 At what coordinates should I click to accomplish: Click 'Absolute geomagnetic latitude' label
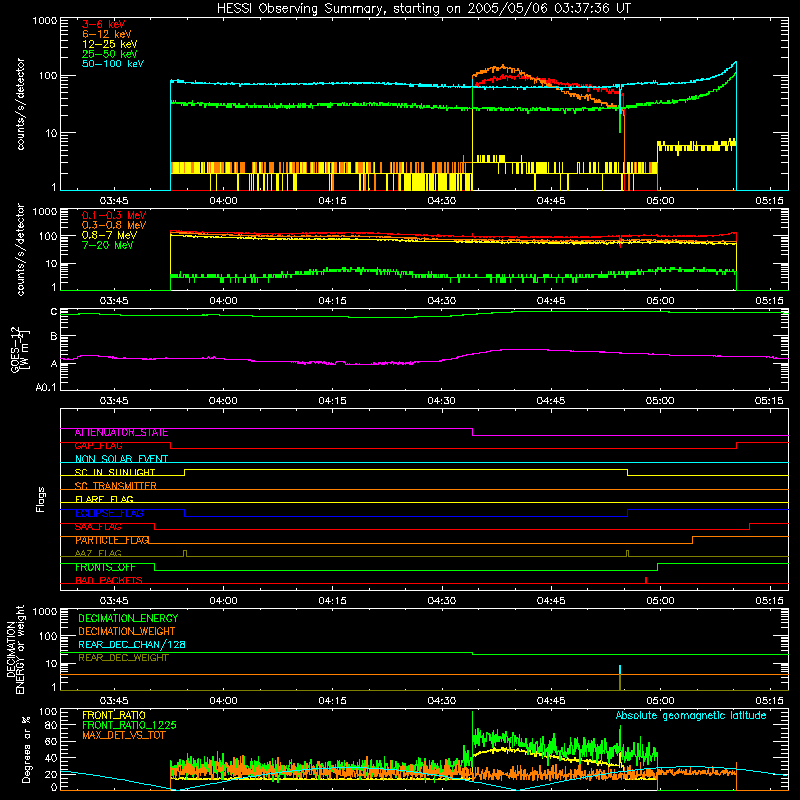point(691,715)
